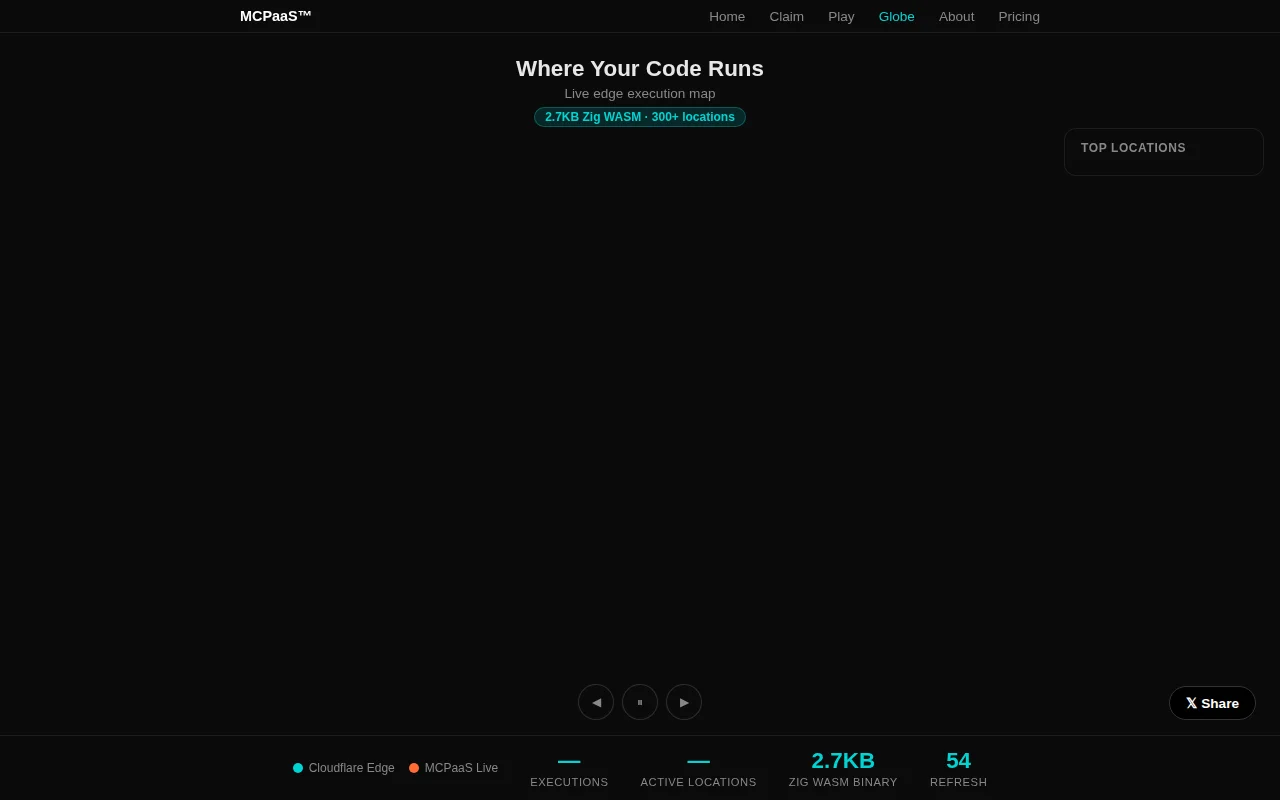Stop globe rotation with square button
Viewport: 1280px width, 800px height.
[640, 702]
